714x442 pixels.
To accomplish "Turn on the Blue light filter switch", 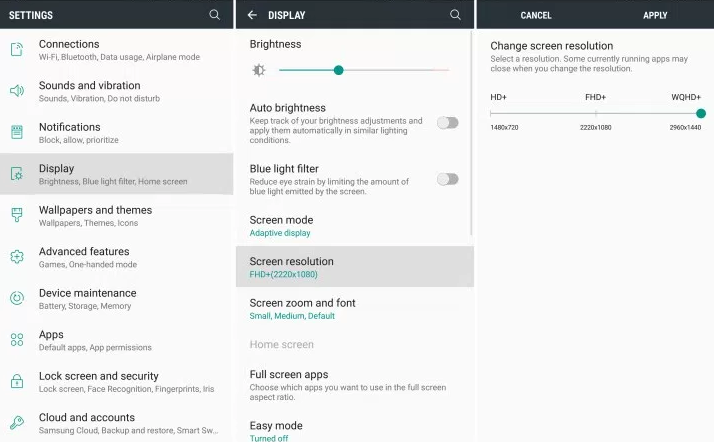I will (448, 179).
